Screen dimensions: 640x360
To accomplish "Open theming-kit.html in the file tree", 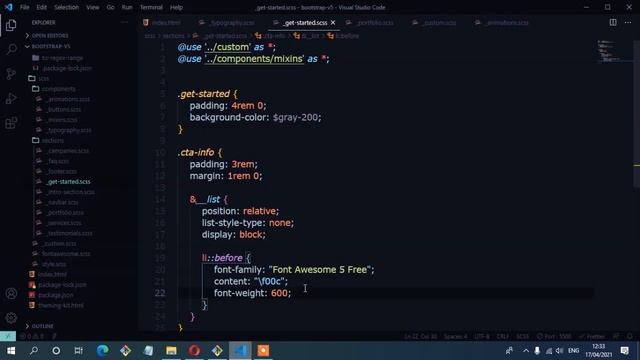I will [x=60, y=305].
